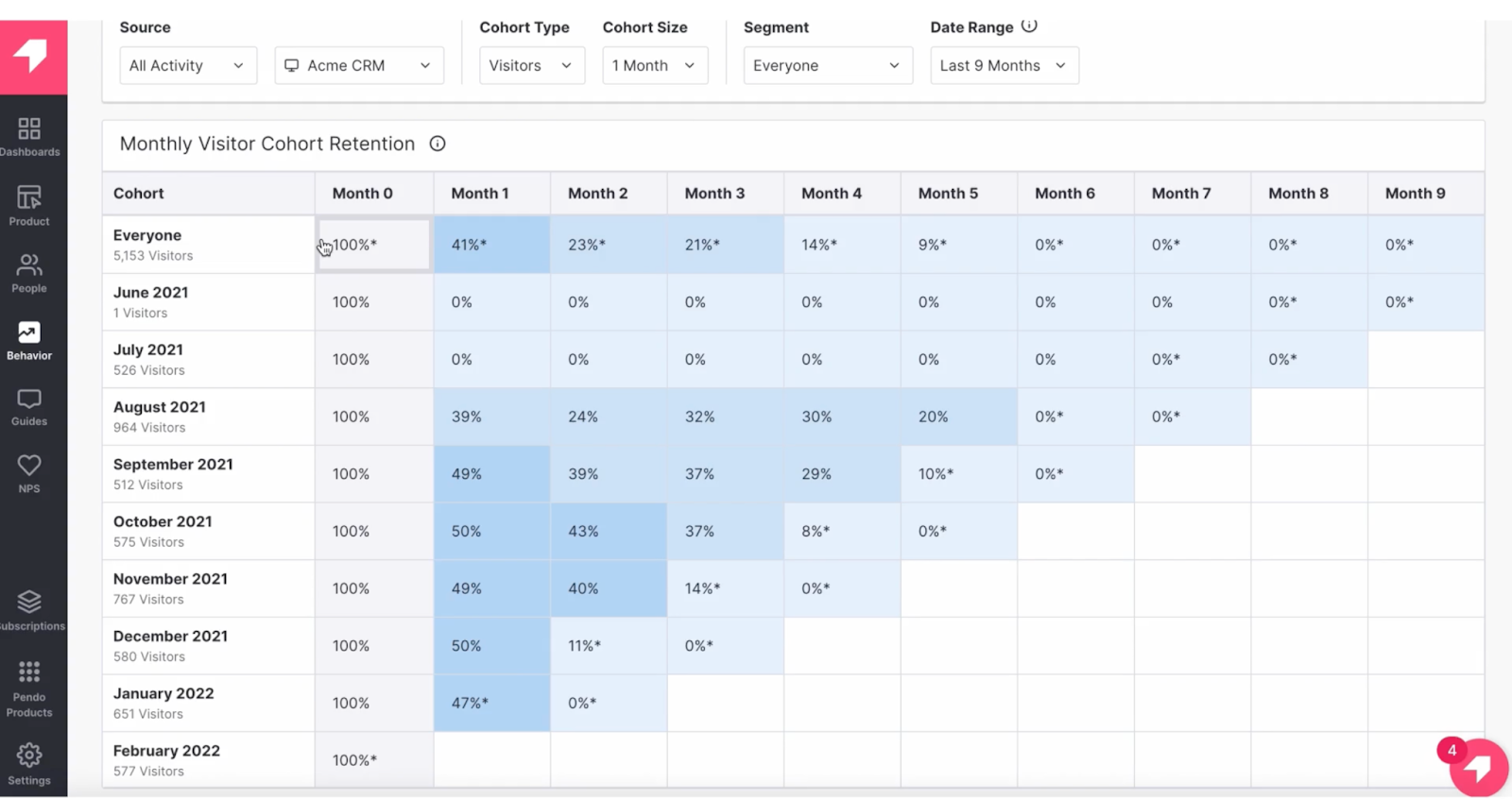
Task: Click August 2021 Month 3 32% cell
Action: 726,416
